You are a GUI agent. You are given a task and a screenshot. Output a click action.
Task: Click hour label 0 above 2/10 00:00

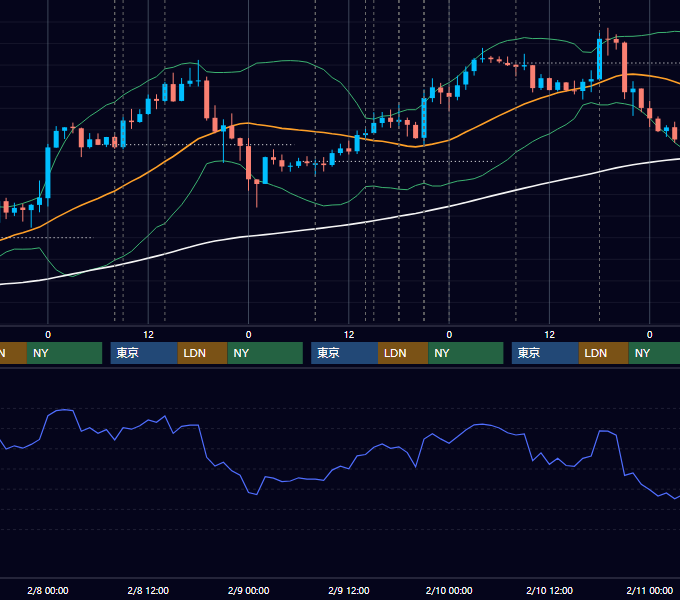pyautogui.click(x=449, y=335)
